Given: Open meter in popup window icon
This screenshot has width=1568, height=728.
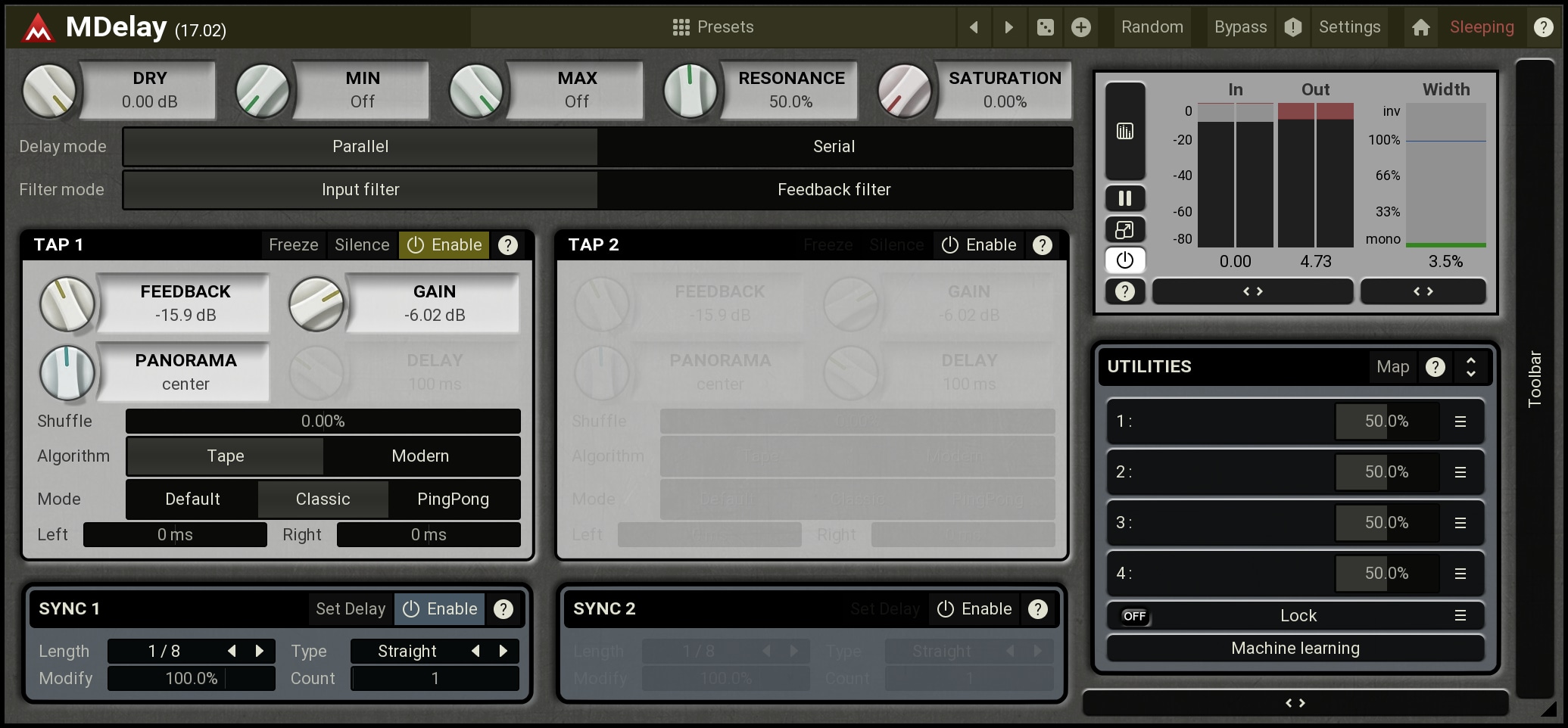Looking at the screenshot, I should (x=1125, y=229).
